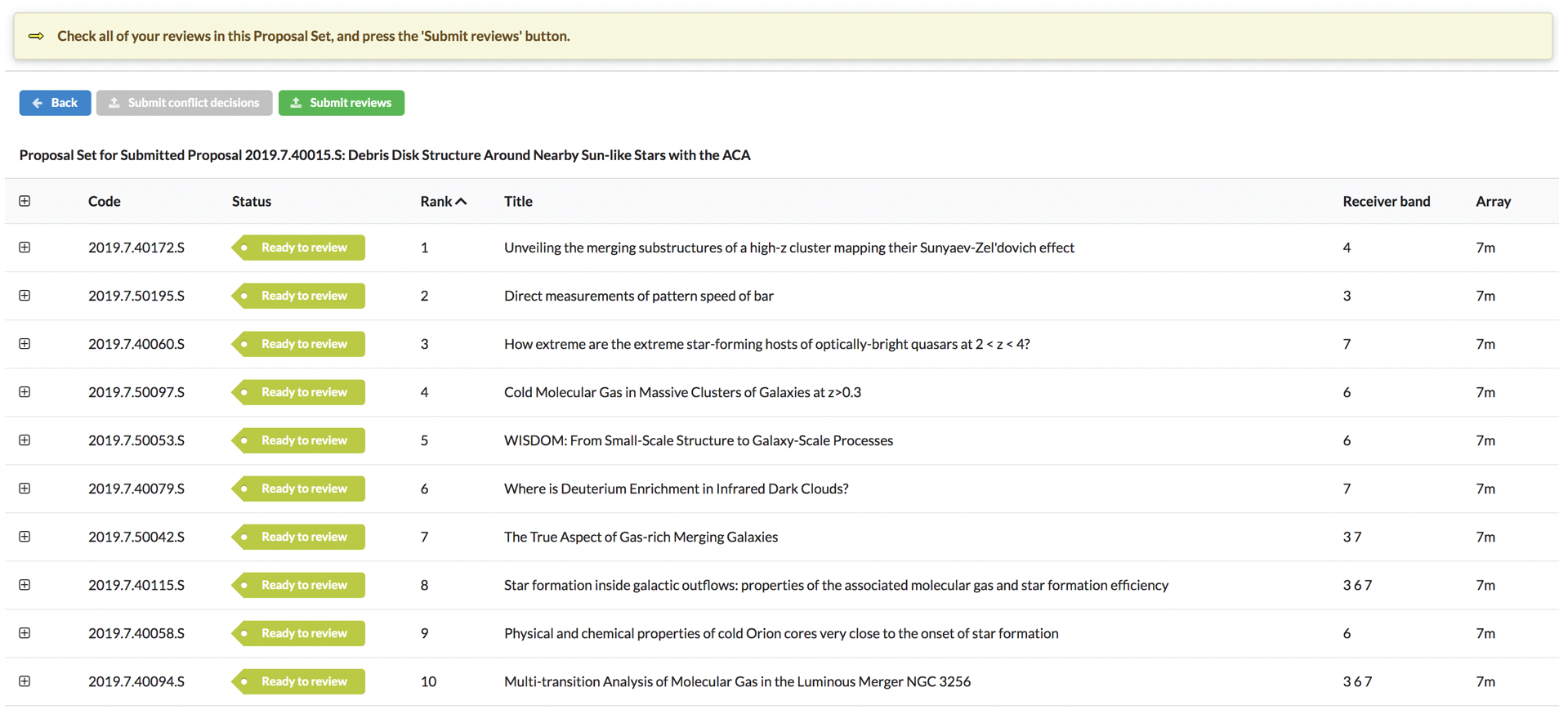Open the Direct measurements of pattern speed title

pos(638,296)
